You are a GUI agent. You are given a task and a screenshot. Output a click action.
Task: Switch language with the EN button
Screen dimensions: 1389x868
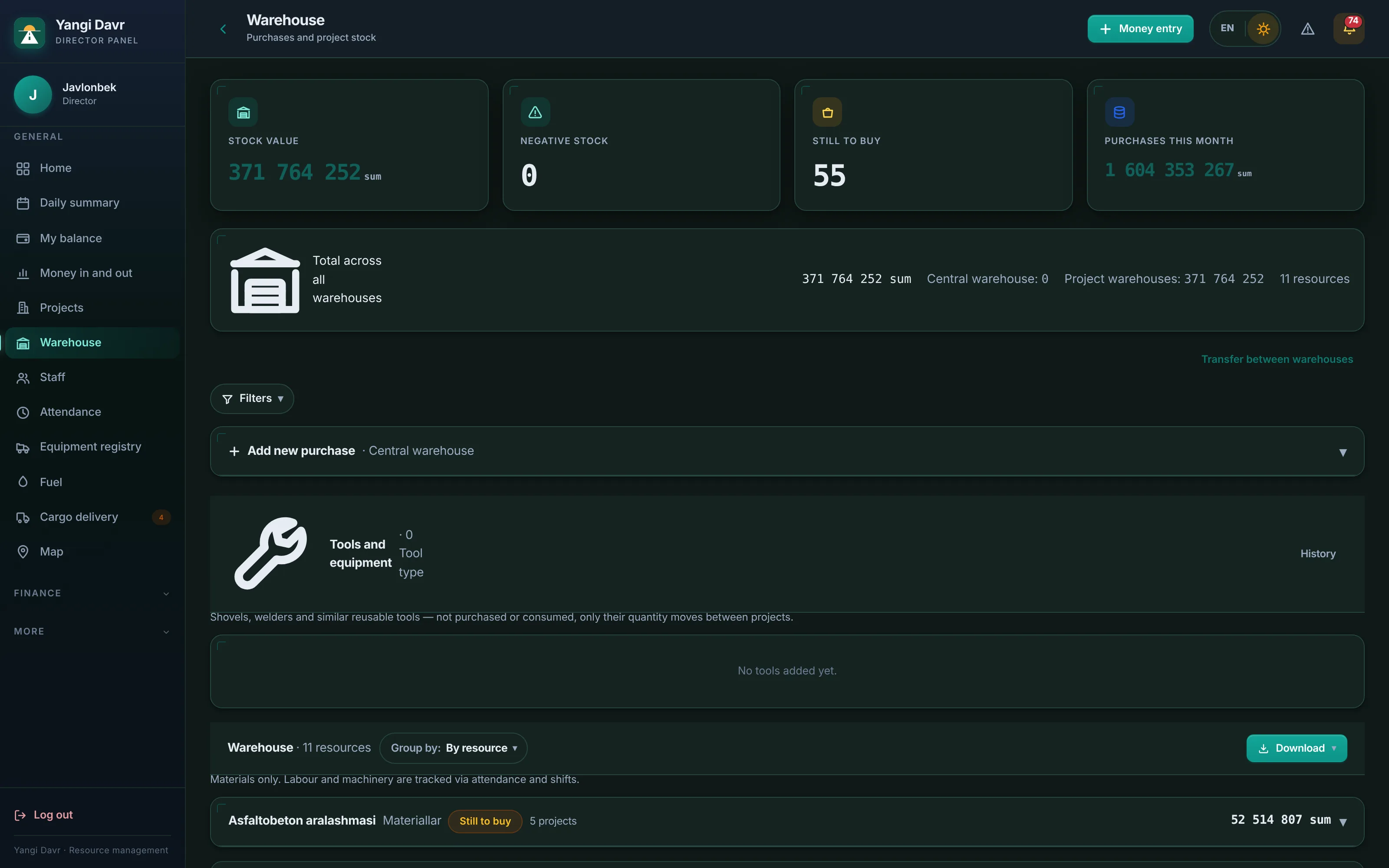pyautogui.click(x=1227, y=28)
